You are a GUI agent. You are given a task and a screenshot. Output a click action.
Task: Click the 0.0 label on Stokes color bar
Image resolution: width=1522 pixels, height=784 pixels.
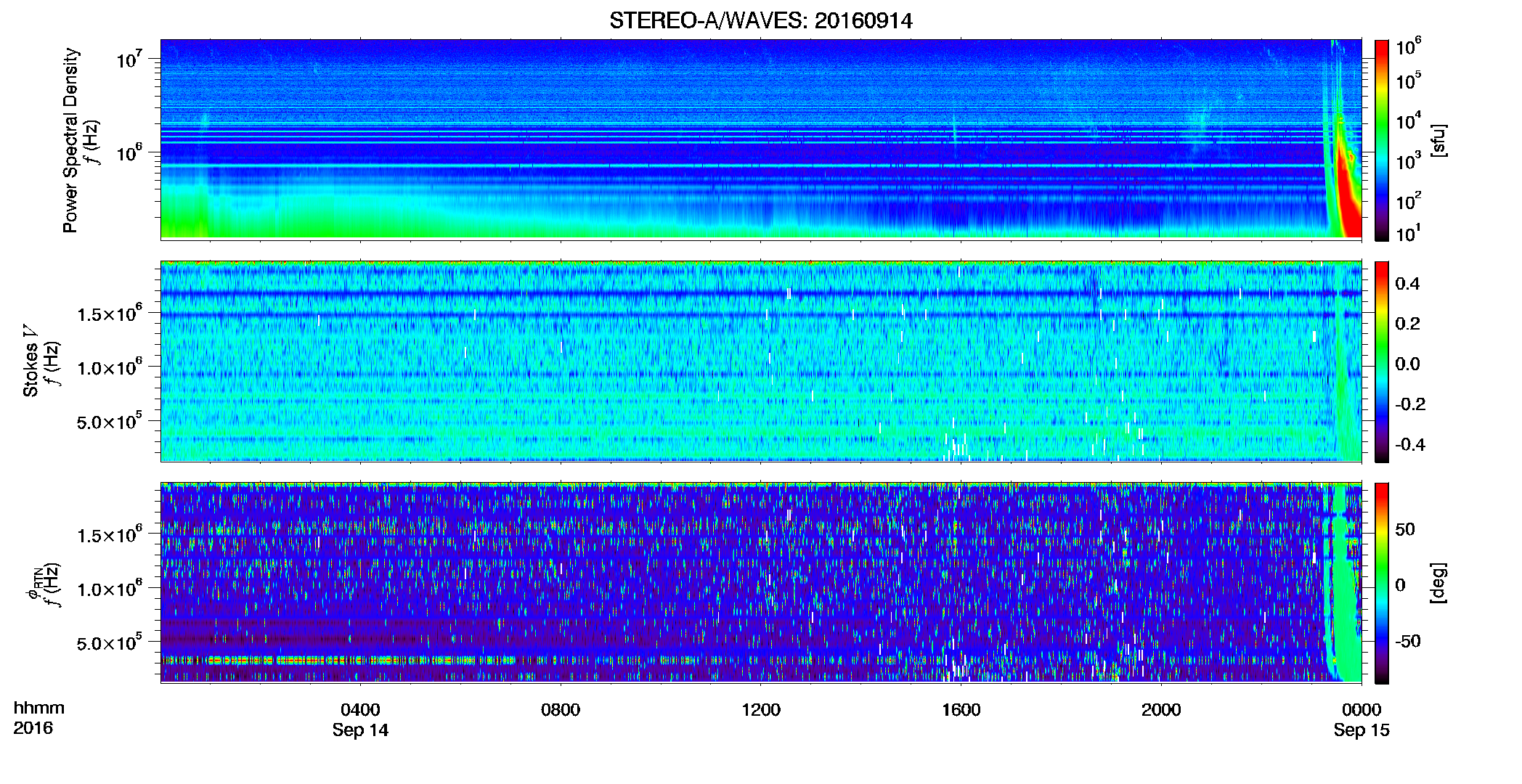(1407, 364)
